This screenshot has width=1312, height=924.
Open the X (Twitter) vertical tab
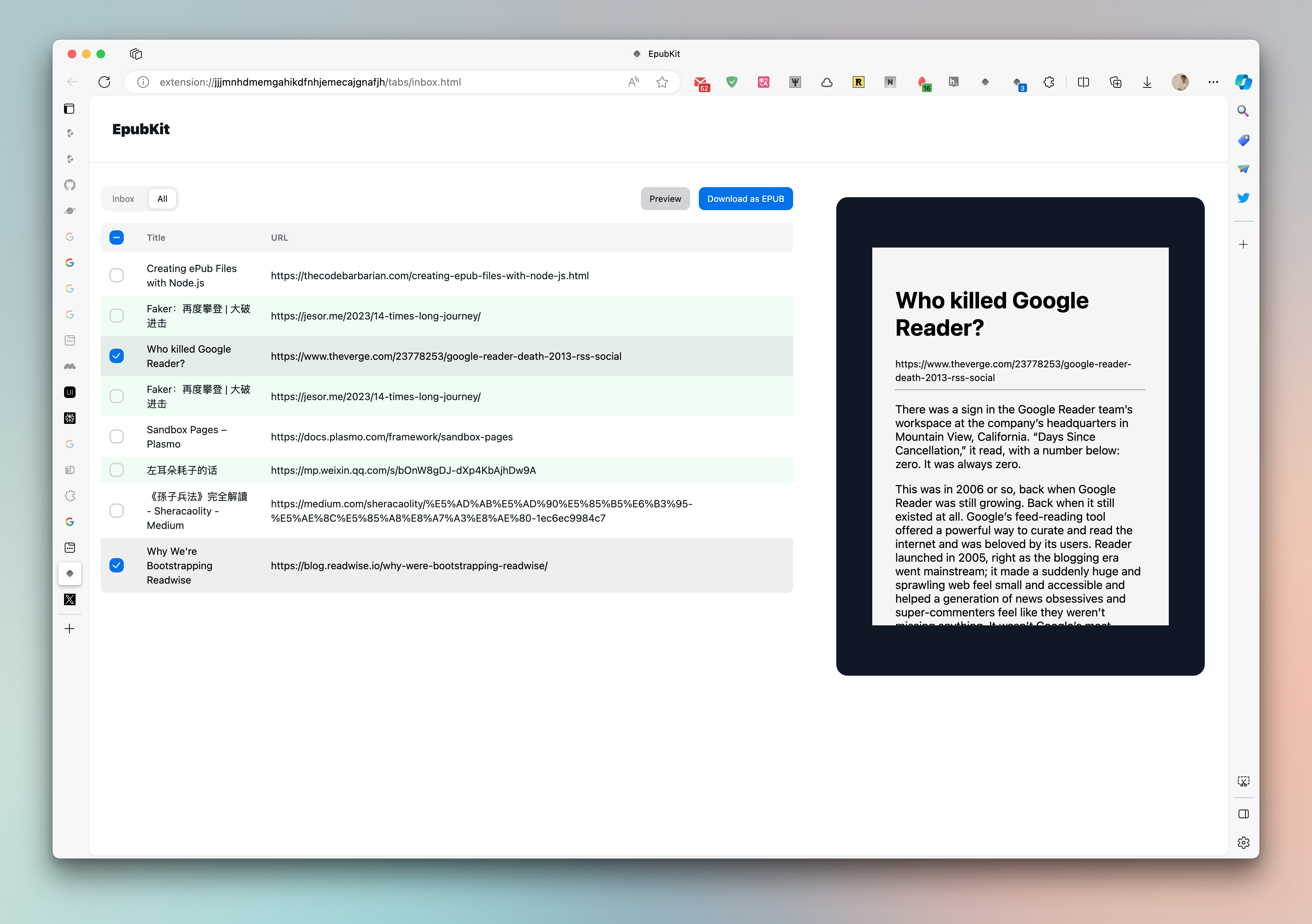click(70, 599)
